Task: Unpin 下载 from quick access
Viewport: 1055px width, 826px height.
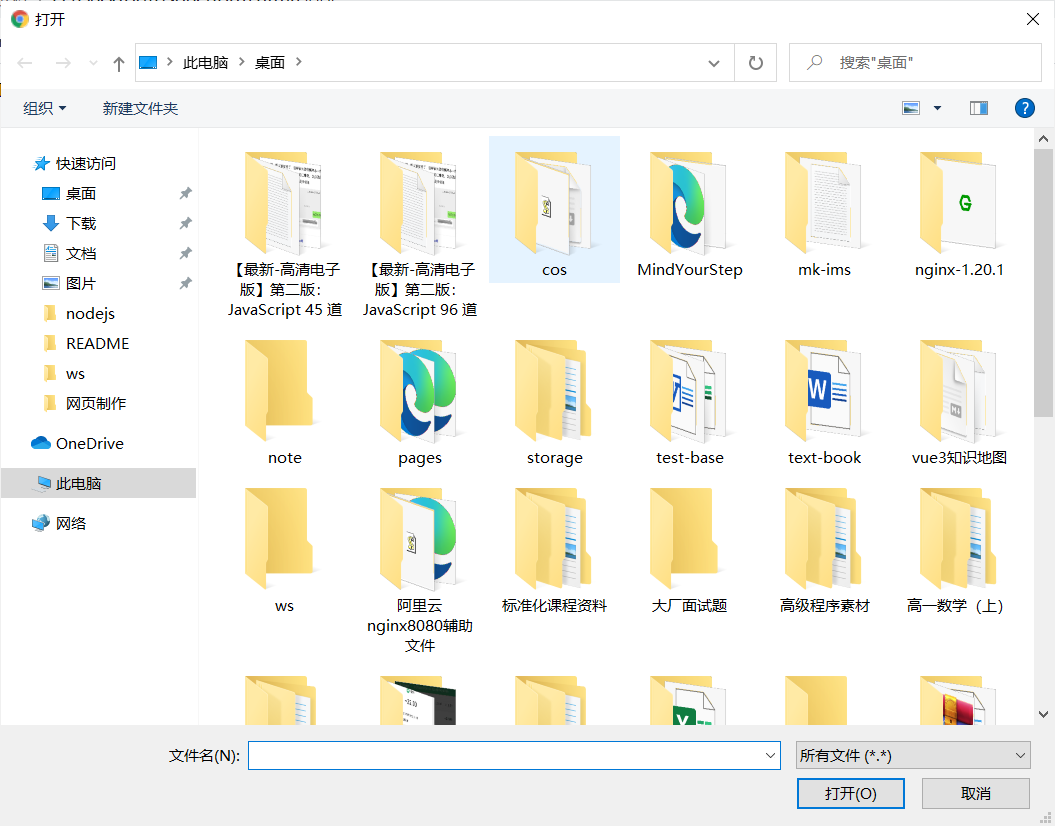Action: [185, 223]
